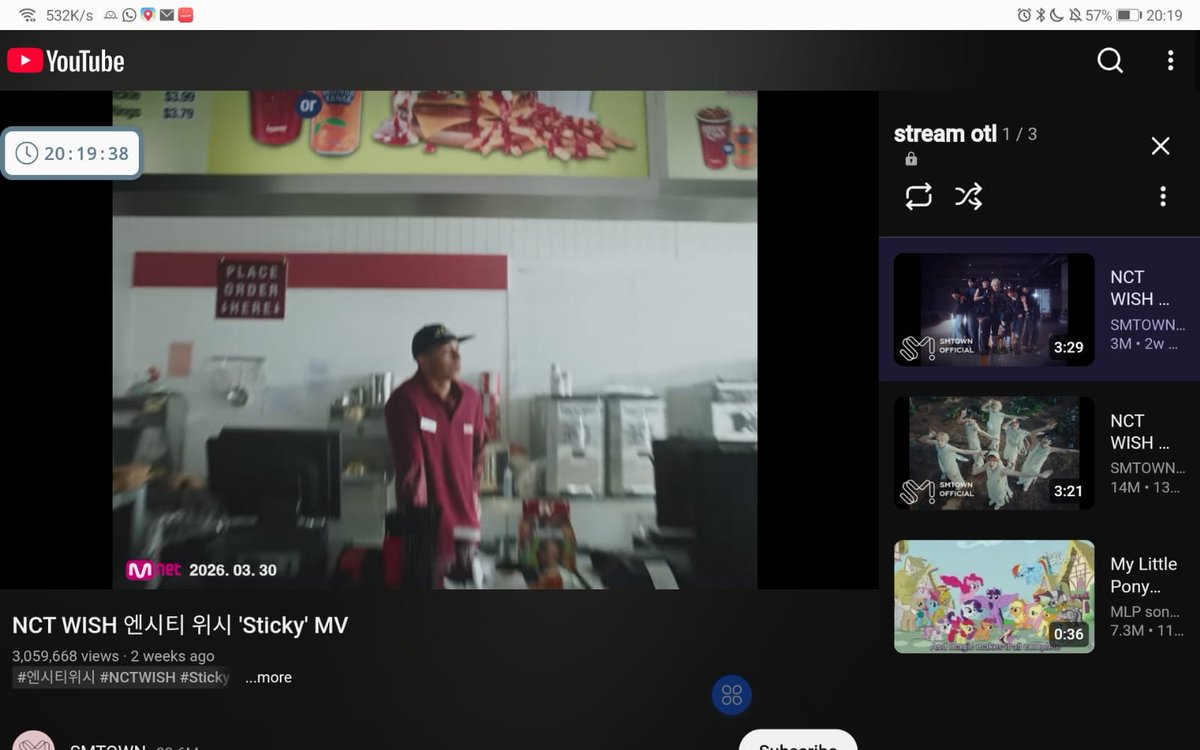Click the floating clock 20:19:38 widget

71,153
